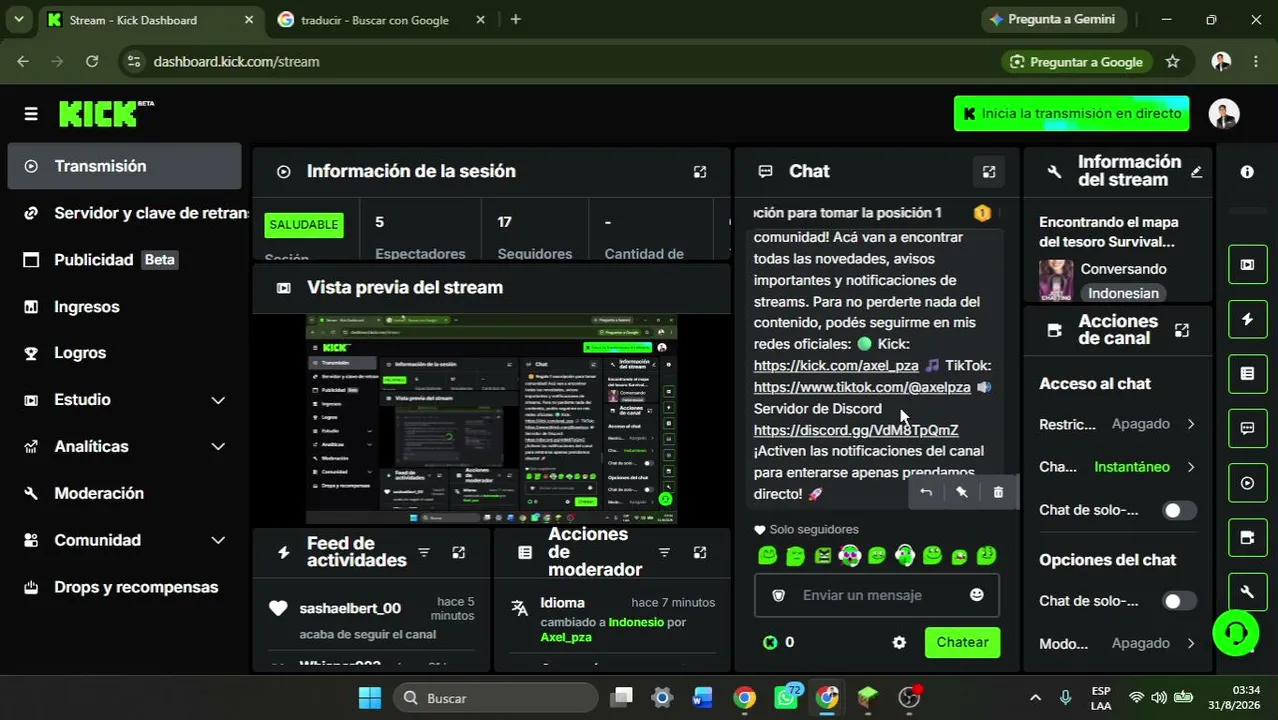Click the pink-faced headphones emote
Screen dimensions: 1278x720
[x=850, y=556]
